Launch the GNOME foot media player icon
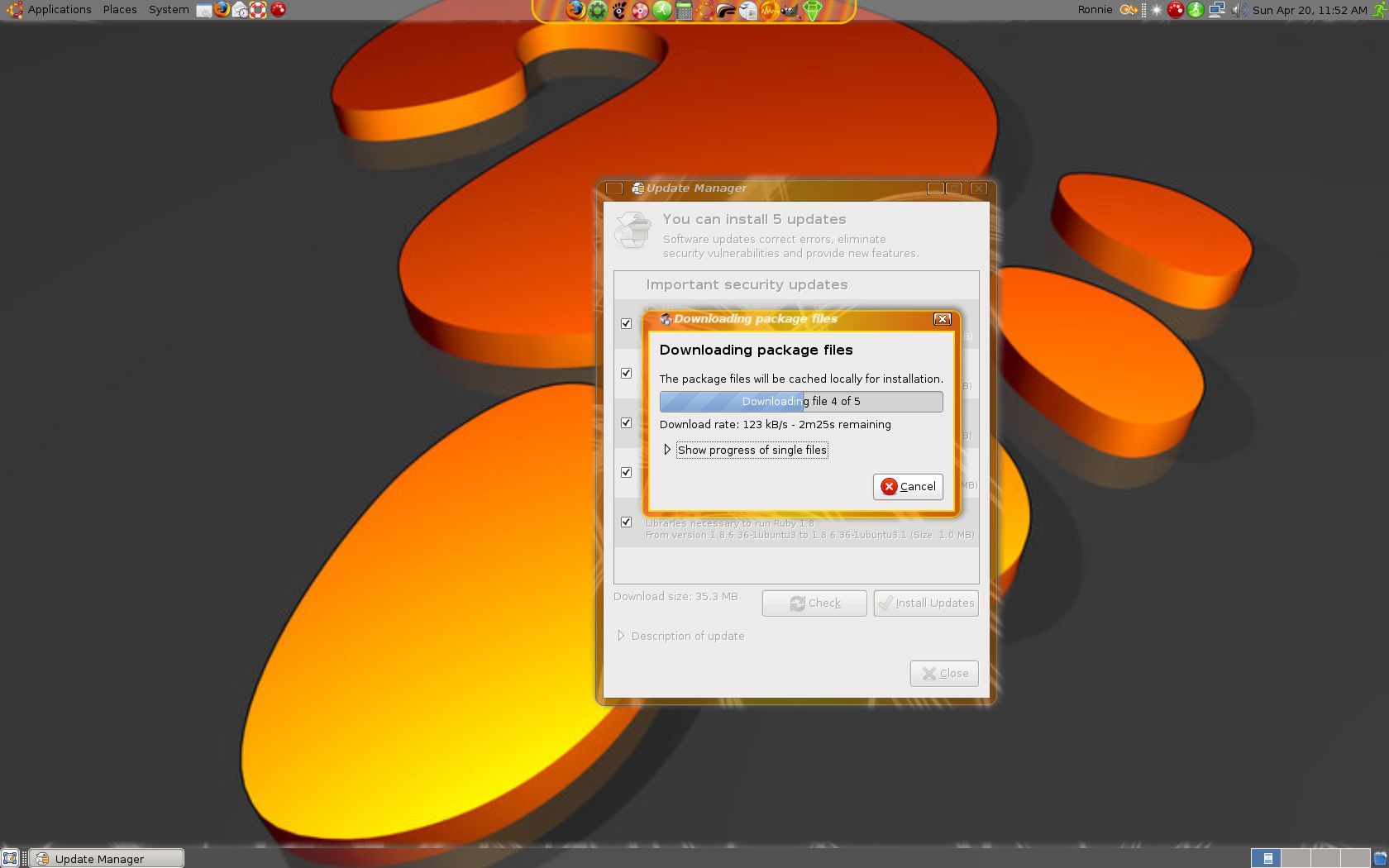Viewport: 1389px width, 868px height. [618, 10]
